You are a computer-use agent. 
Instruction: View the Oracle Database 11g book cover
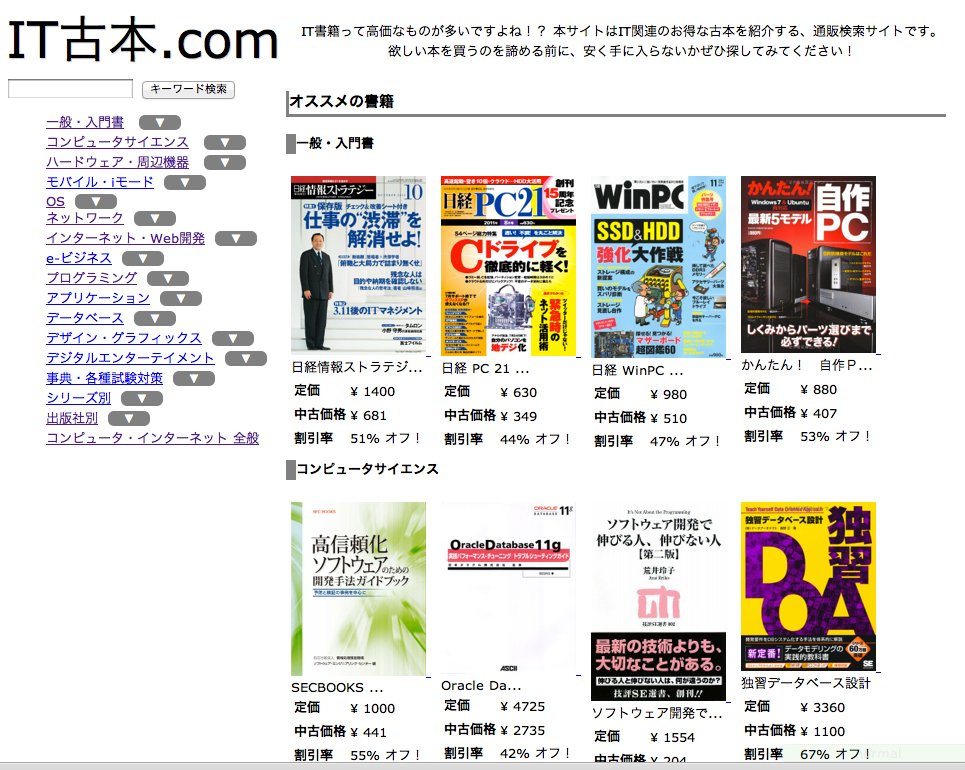508,590
